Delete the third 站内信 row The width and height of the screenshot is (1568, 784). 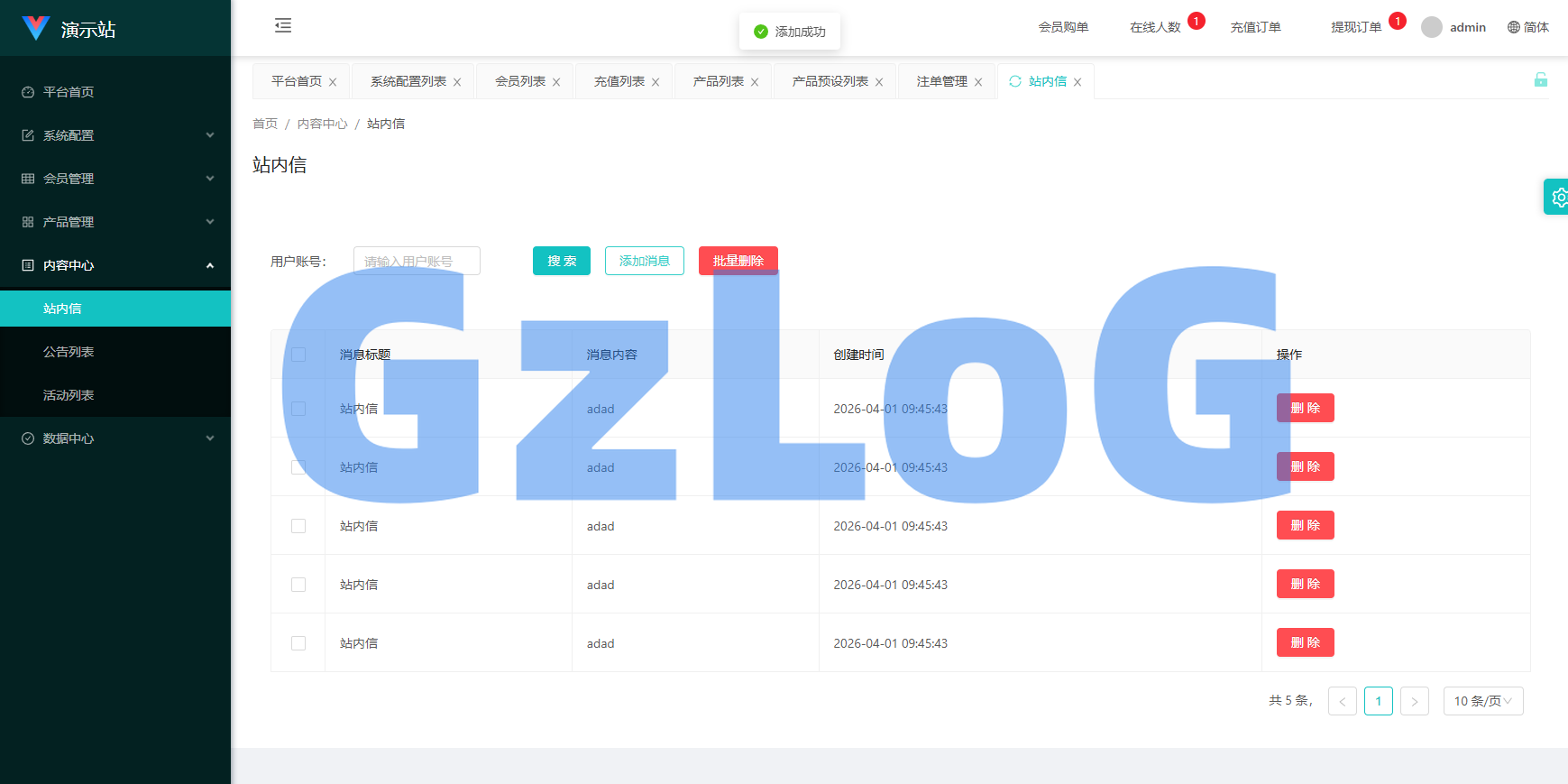point(1306,525)
